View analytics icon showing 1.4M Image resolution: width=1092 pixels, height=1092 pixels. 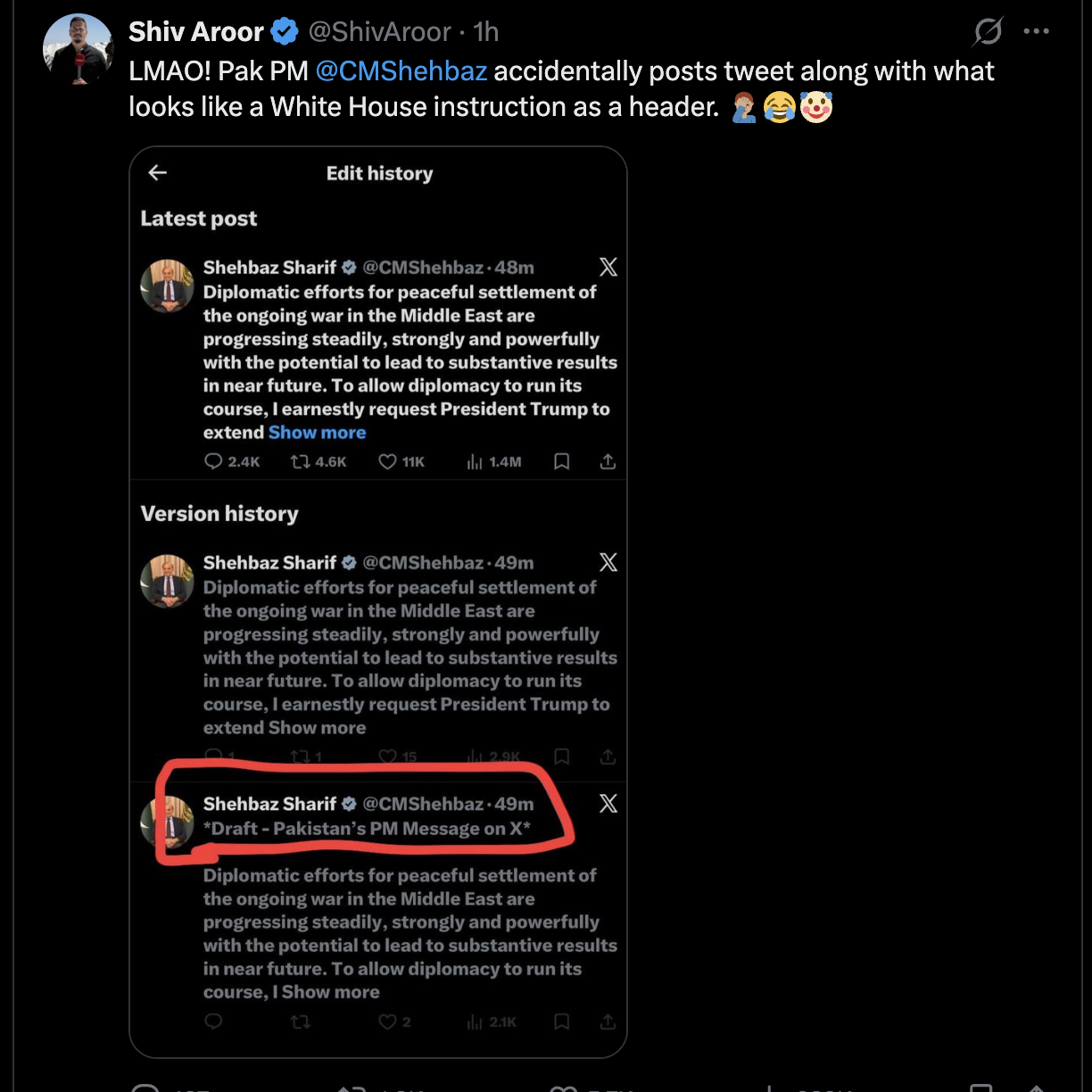click(x=475, y=461)
